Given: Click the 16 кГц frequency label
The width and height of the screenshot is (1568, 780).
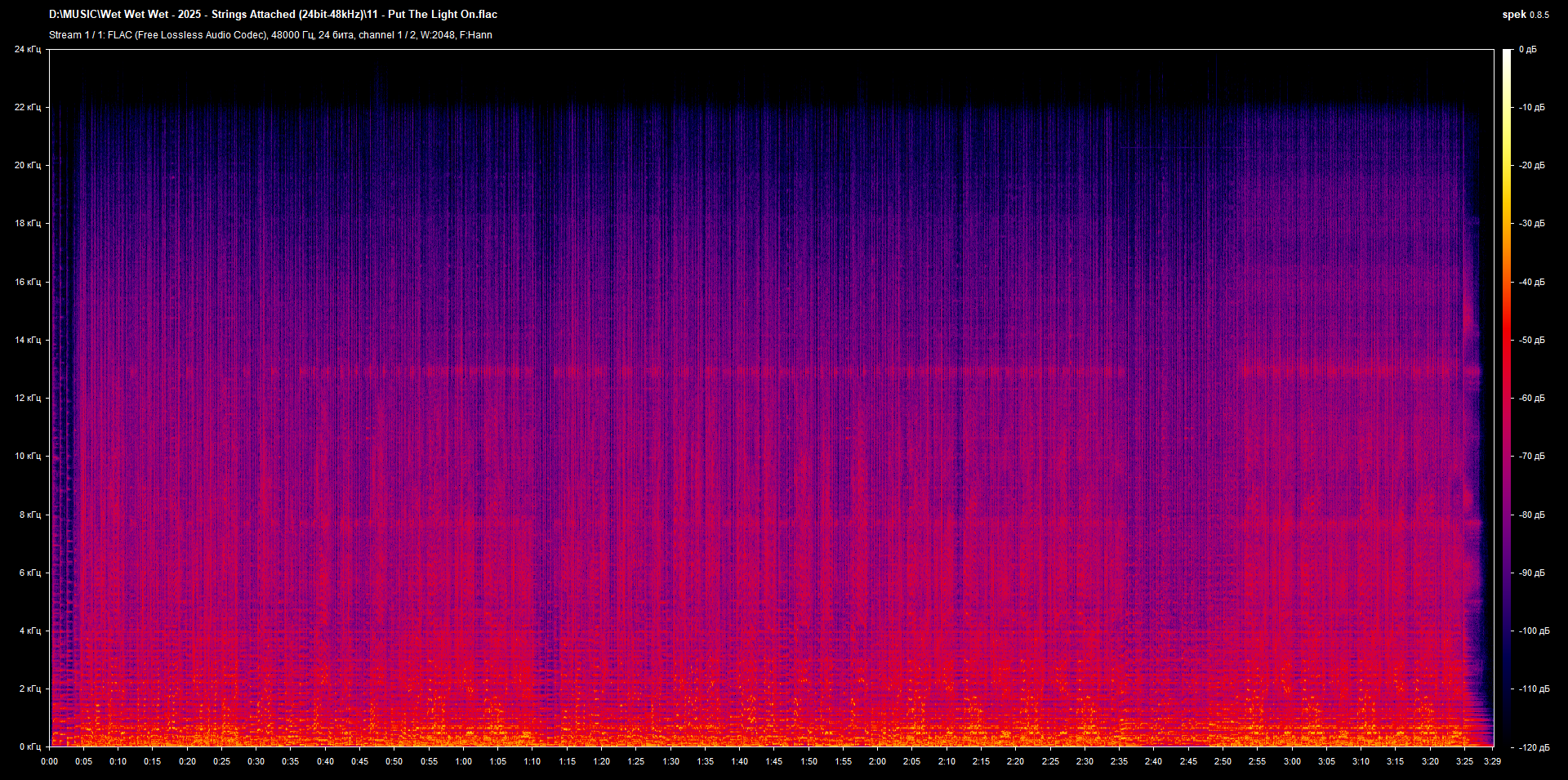Looking at the screenshot, I should pos(28,282).
